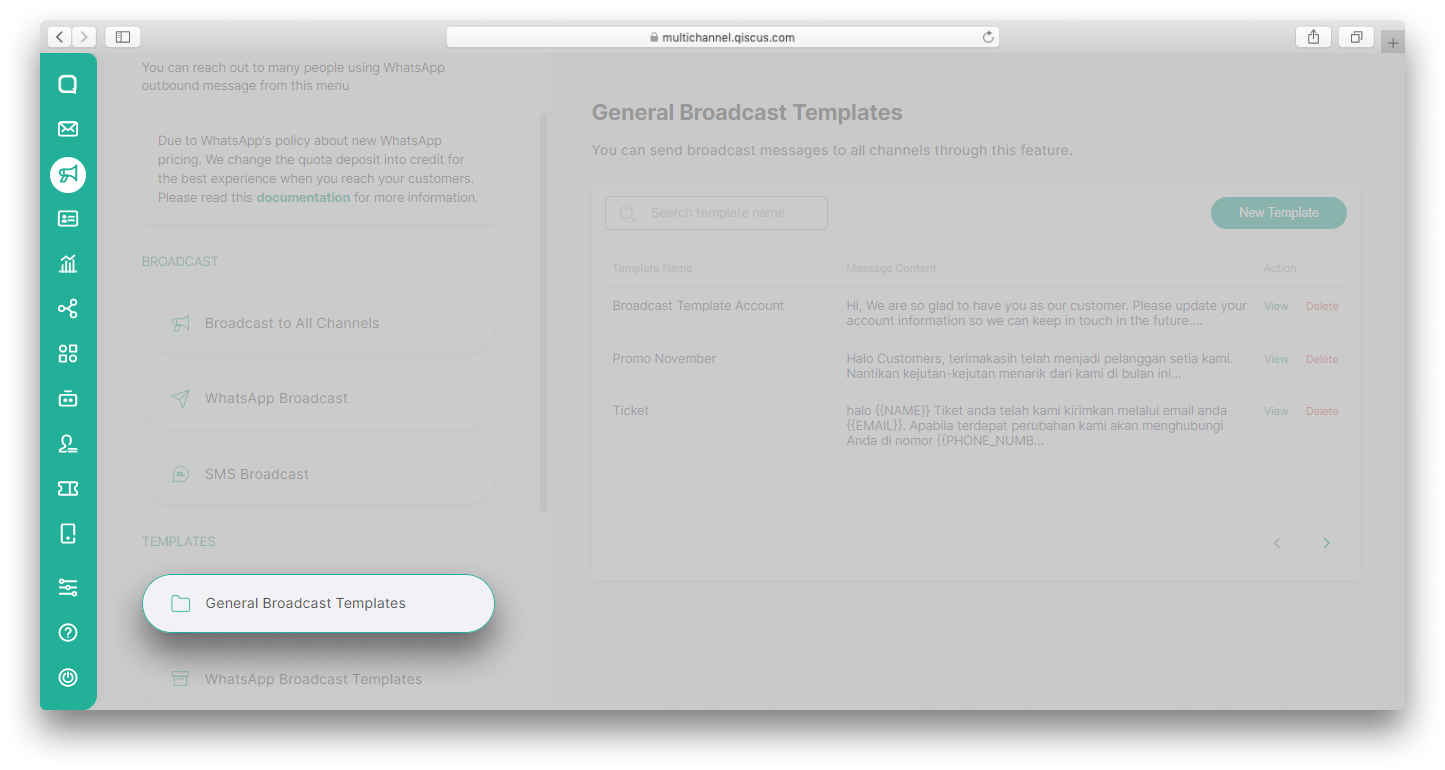The width and height of the screenshot is (1445, 770).
Task: Open the Settings sliders sidebar icon
Action: [68, 588]
